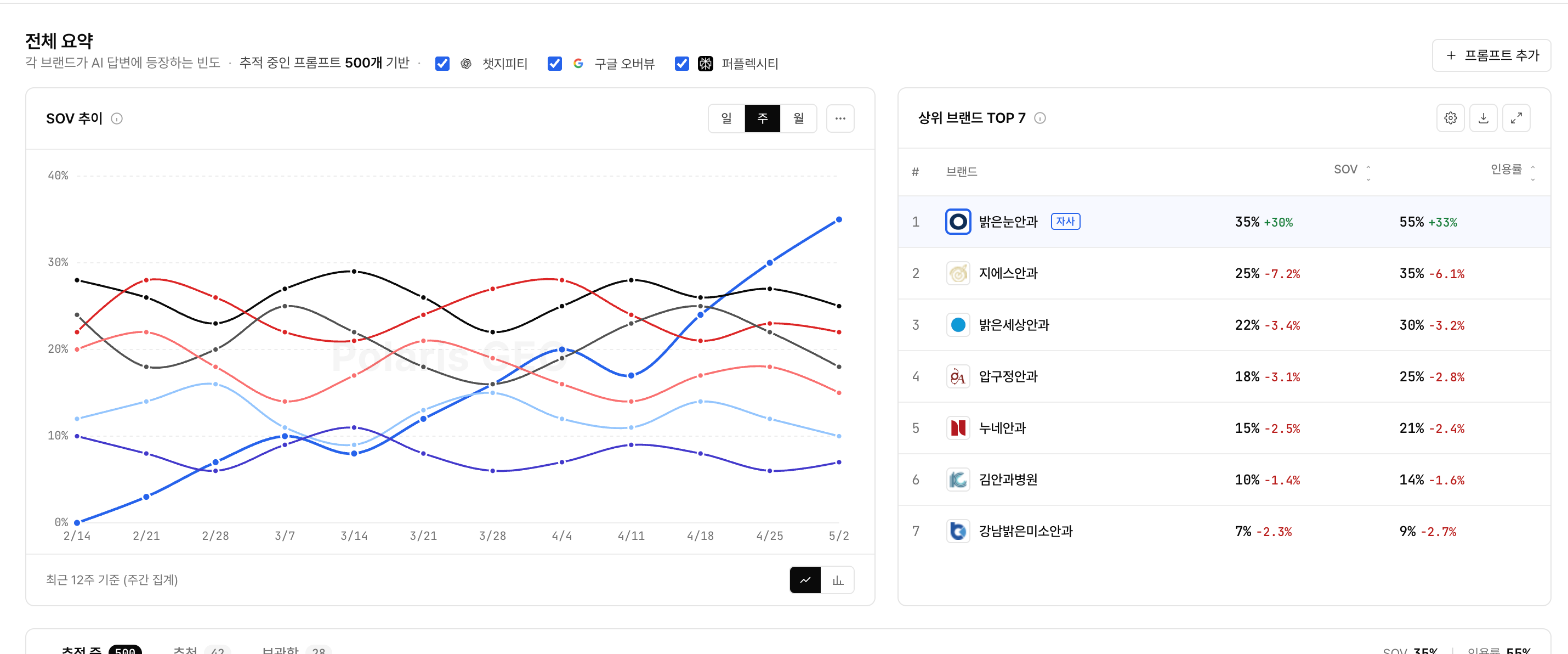The height and width of the screenshot is (654, 1568).
Task: Click the 밝은세상안과 brand logo
Action: coord(957,325)
